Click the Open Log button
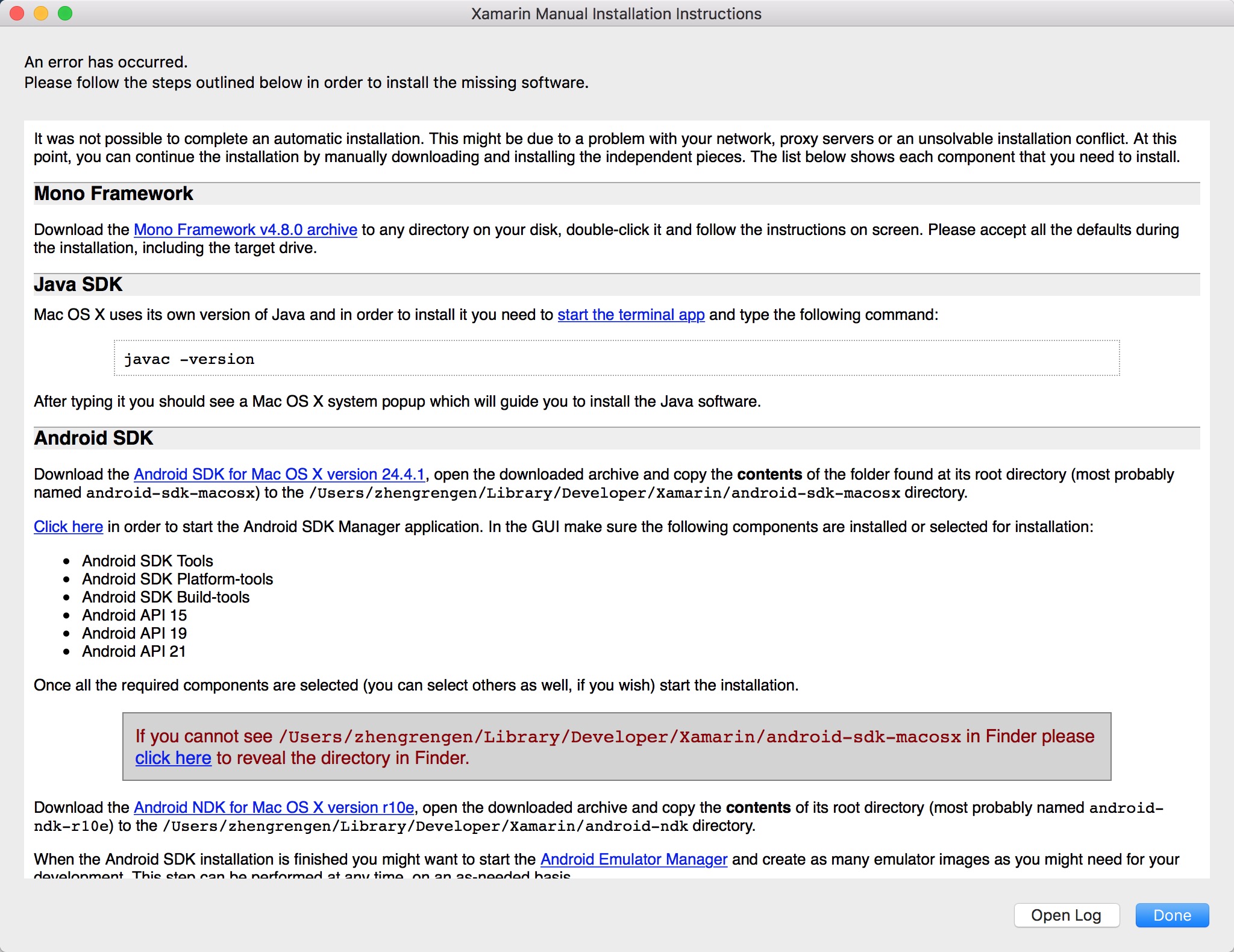Viewport: 1234px width, 952px height. coord(1066,915)
